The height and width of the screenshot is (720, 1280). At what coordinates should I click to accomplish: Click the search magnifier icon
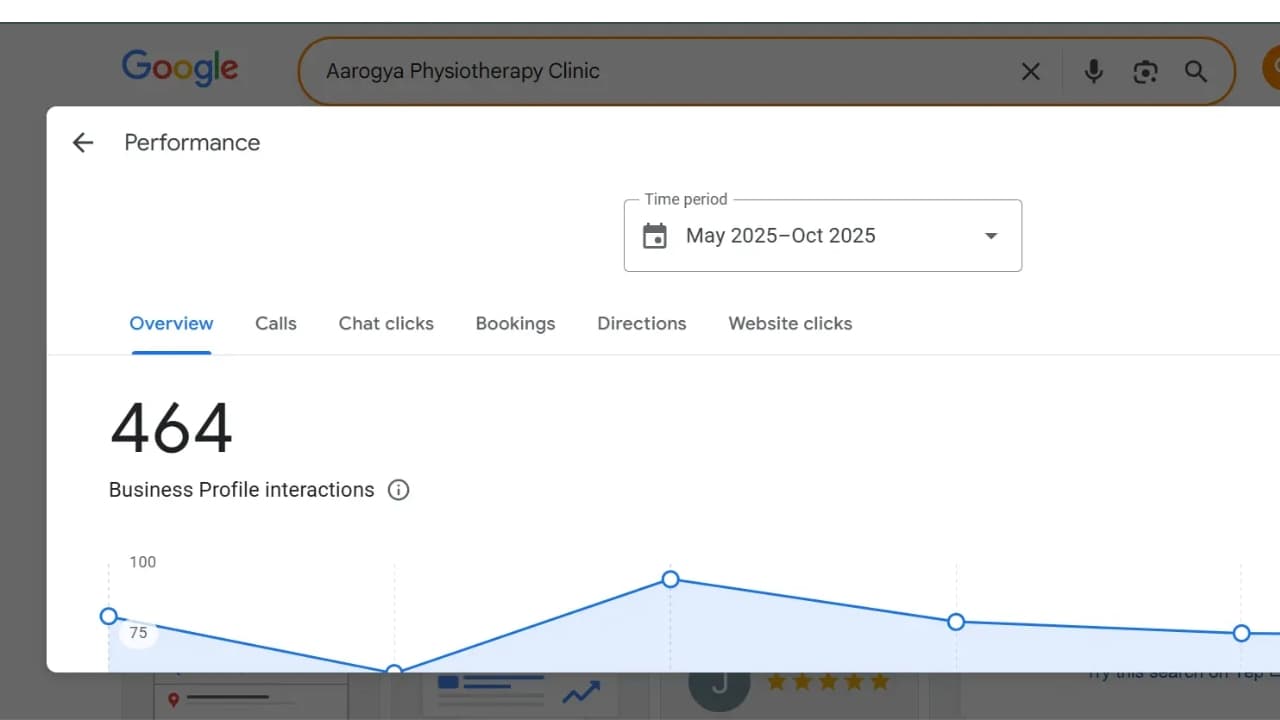click(1196, 71)
